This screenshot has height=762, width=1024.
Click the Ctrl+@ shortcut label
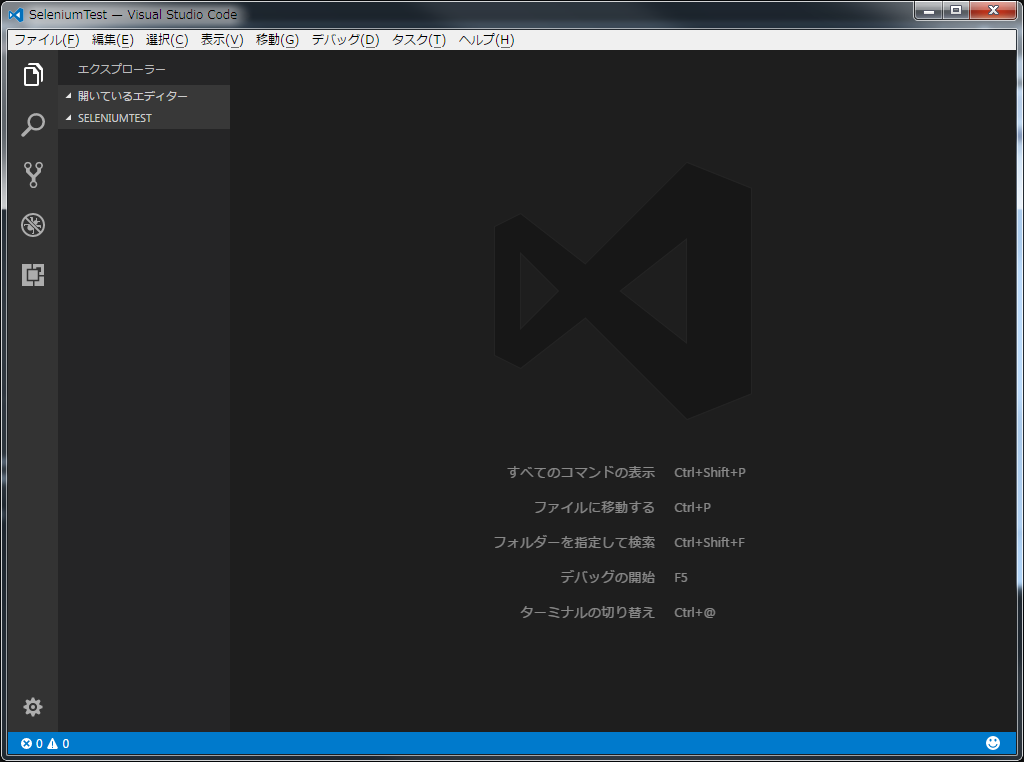(695, 612)
